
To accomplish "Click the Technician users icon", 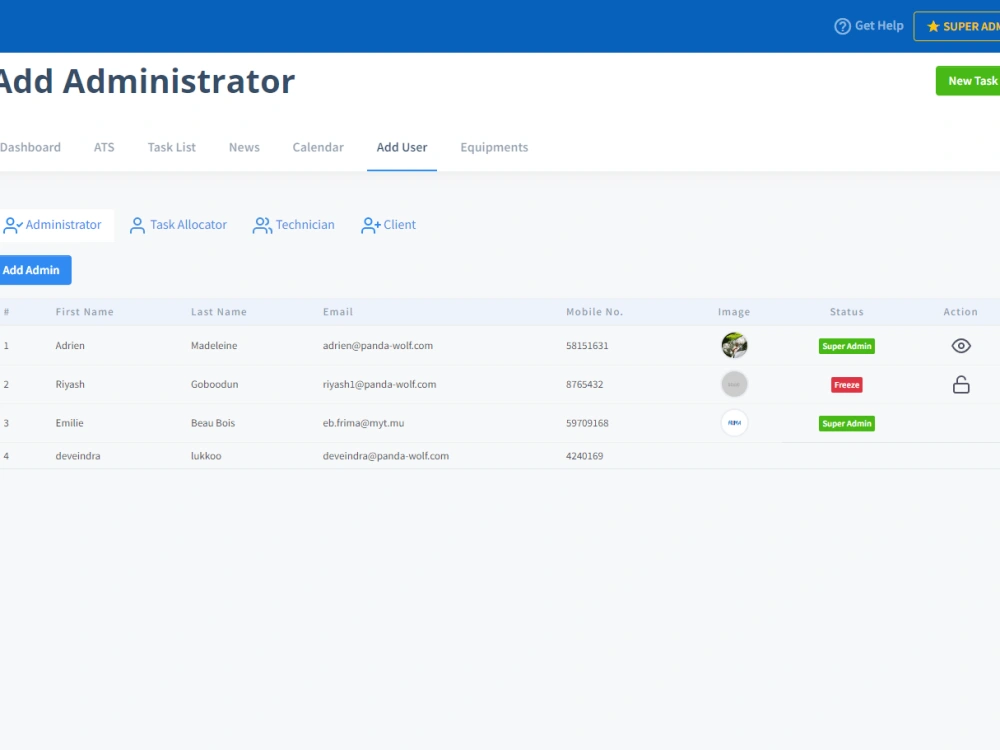I will (262, 225).
